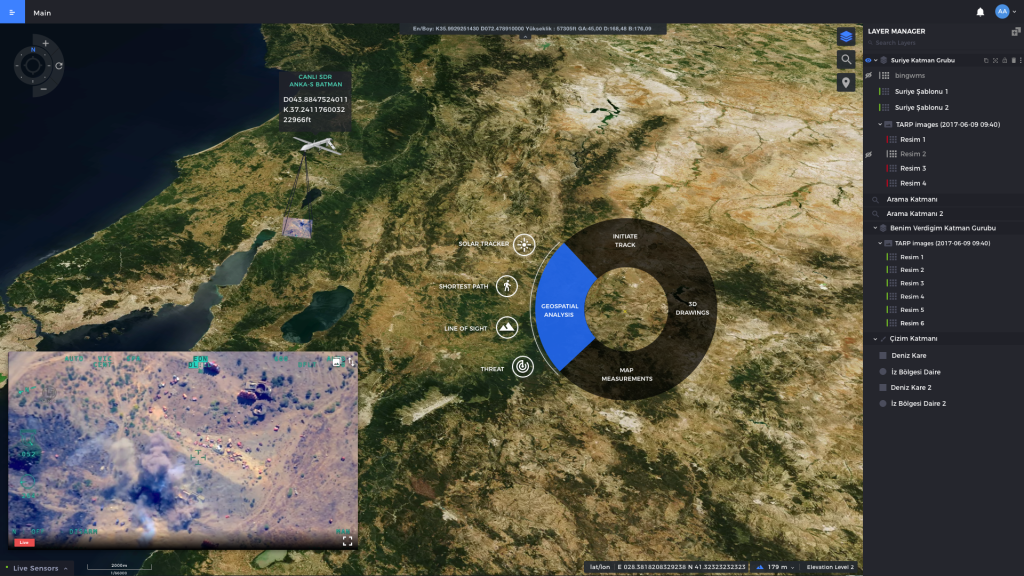Image resolution: width=1024 pixels, height=576 pixels.
Task: Click the Elevation Level 2 button
Action: (x=830, y=566)
